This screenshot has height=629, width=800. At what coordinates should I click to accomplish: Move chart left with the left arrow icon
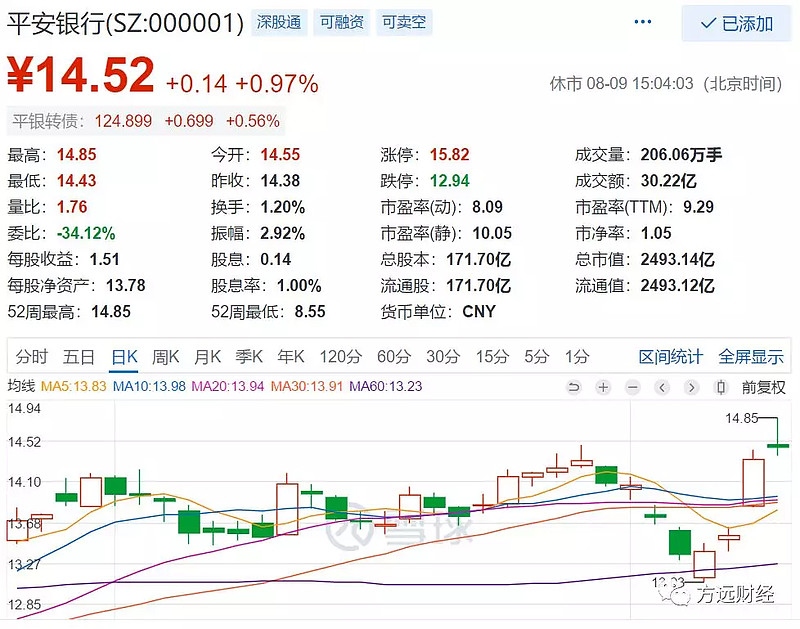click(x=662, y=387)
